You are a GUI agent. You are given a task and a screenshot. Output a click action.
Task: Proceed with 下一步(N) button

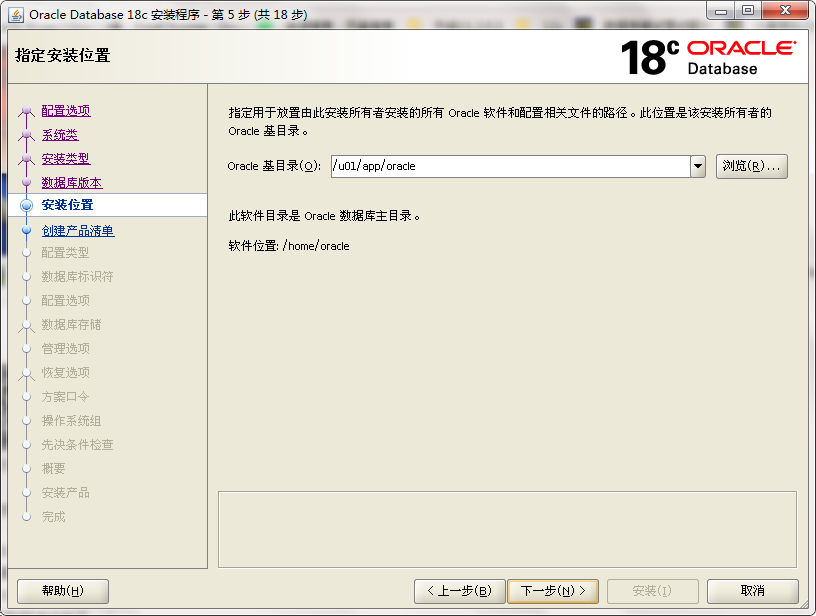tap(553, 591)
